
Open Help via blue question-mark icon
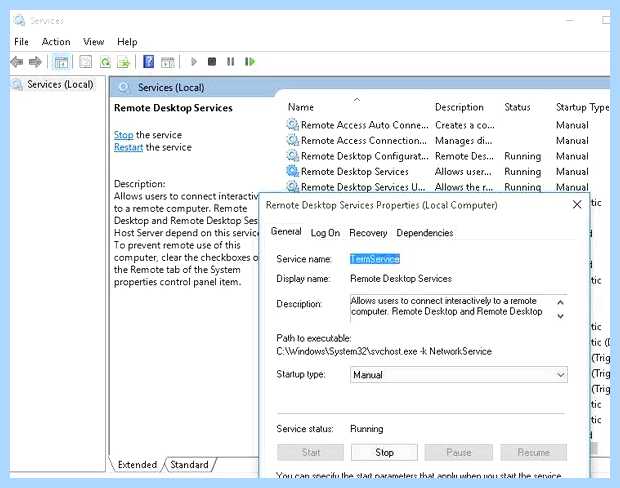point(148,62)
